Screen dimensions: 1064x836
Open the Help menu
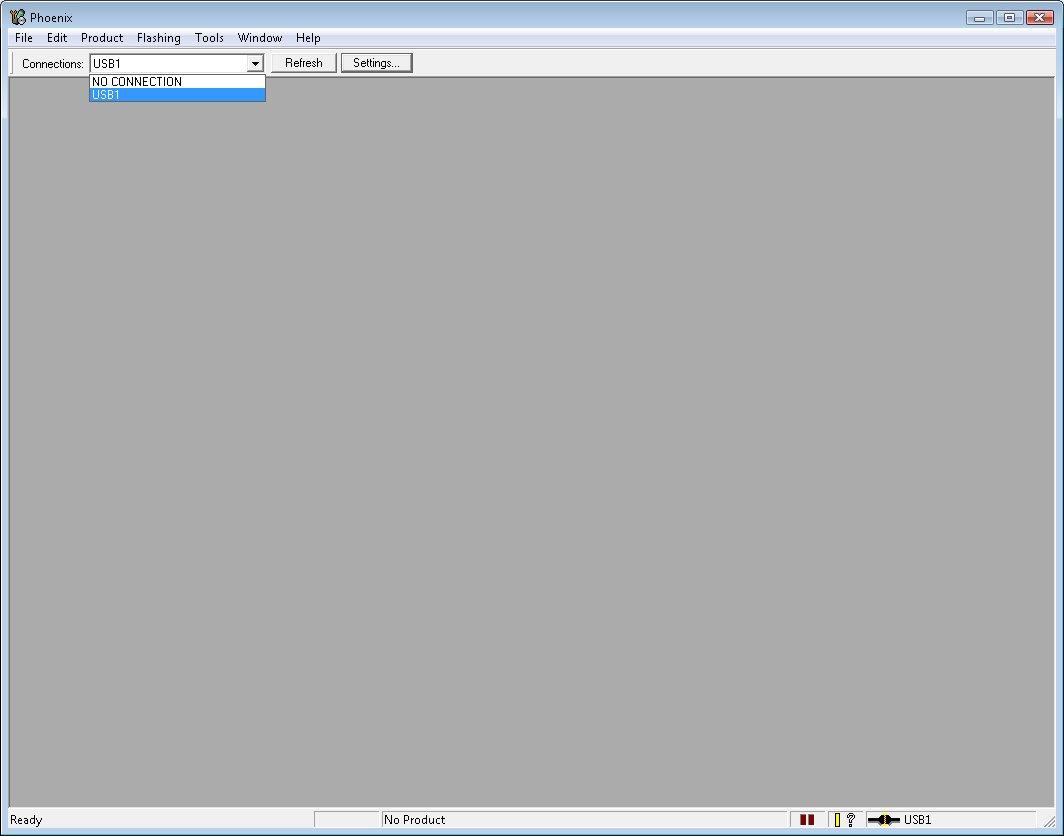point(308,38)
